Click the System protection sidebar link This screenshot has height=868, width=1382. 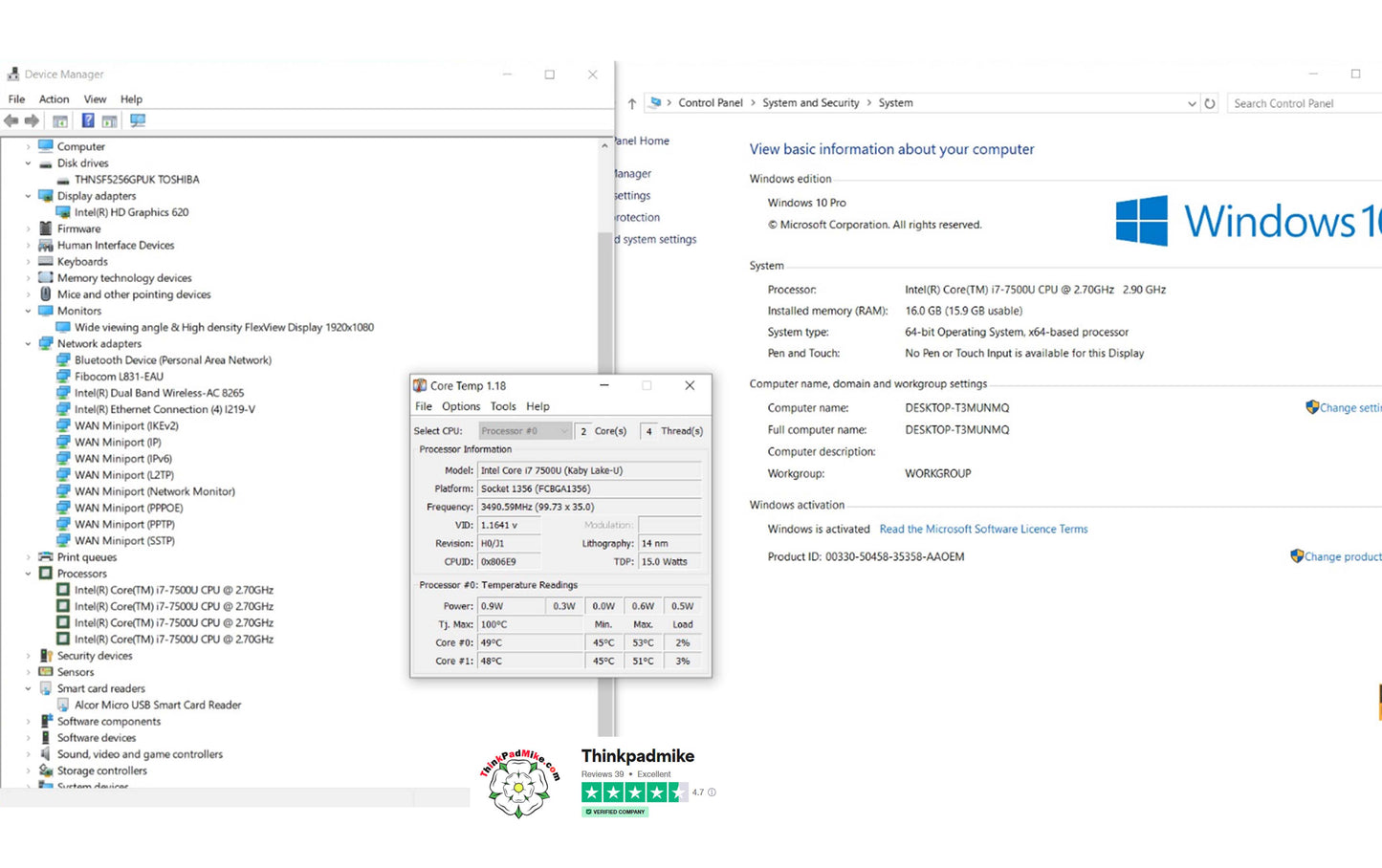pyautogui.click(x=638, y=218)
